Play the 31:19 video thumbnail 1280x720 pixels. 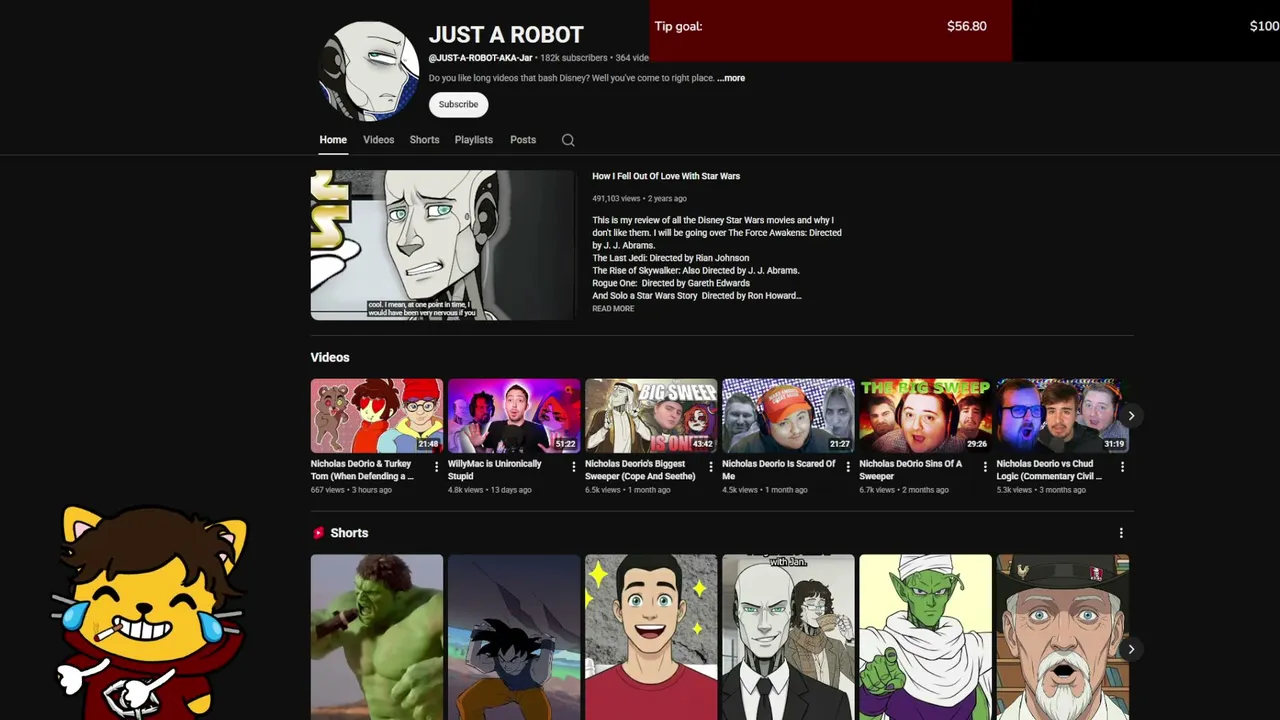coord(1062,416)
